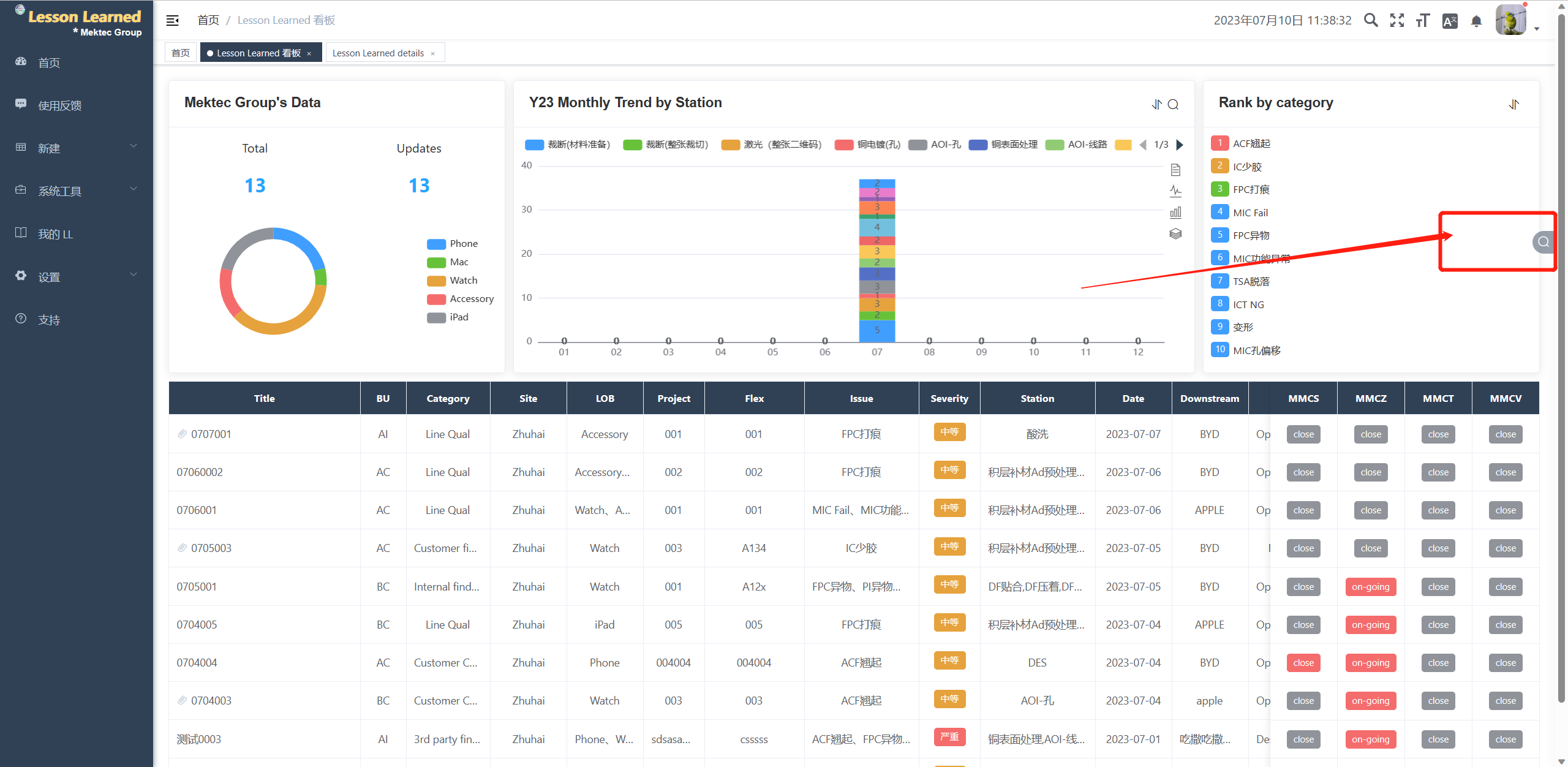Switch chart to line type icon
Viewport: 1568px width, 767px height.
click(x=1175, y=191)
